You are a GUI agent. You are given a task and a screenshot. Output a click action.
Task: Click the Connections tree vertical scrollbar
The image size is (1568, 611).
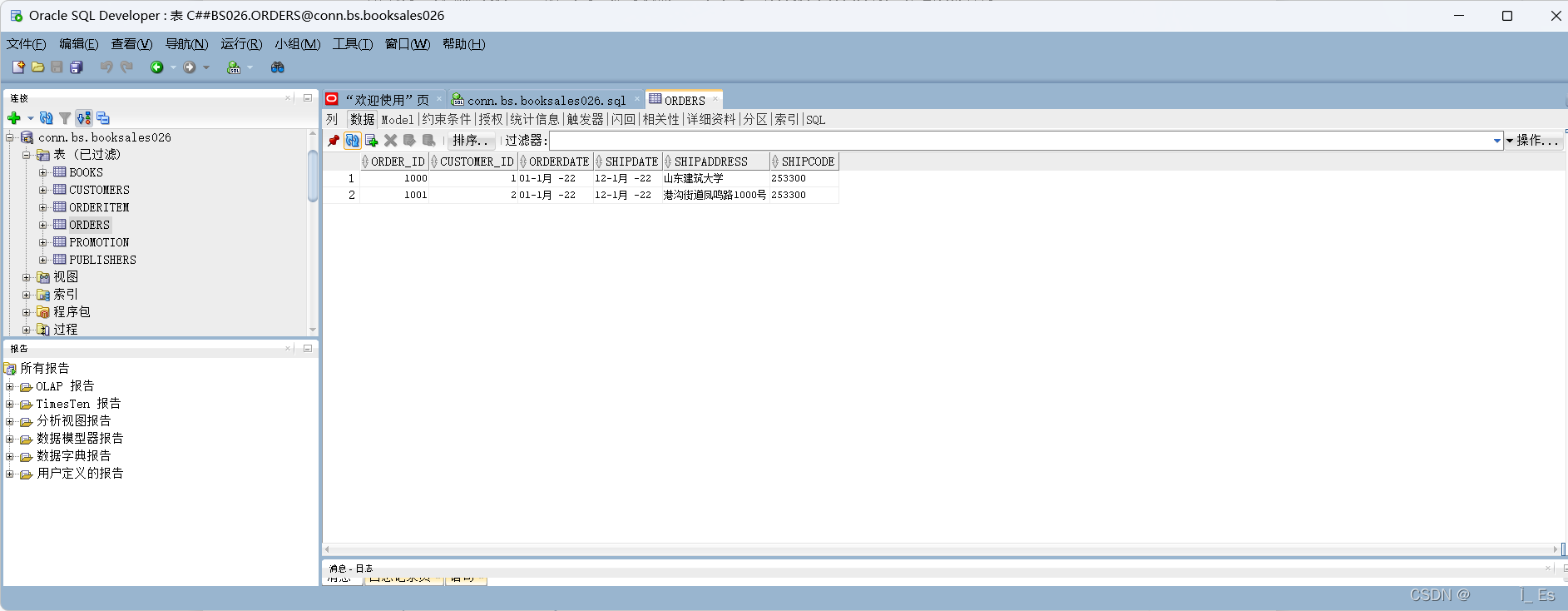pyautogui.click(x=313, y=177)
